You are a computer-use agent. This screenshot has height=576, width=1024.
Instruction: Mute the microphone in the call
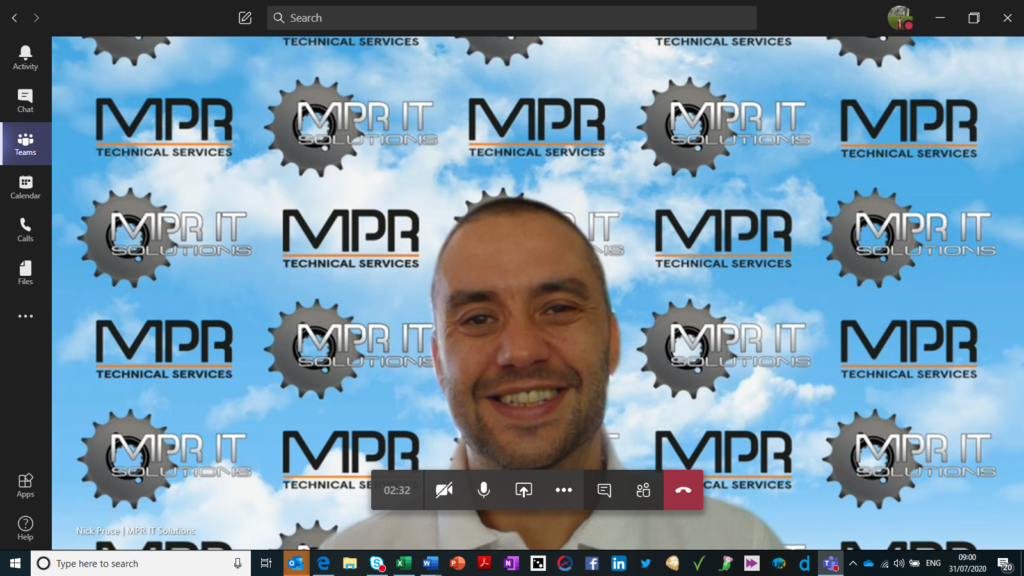point(484,490)
